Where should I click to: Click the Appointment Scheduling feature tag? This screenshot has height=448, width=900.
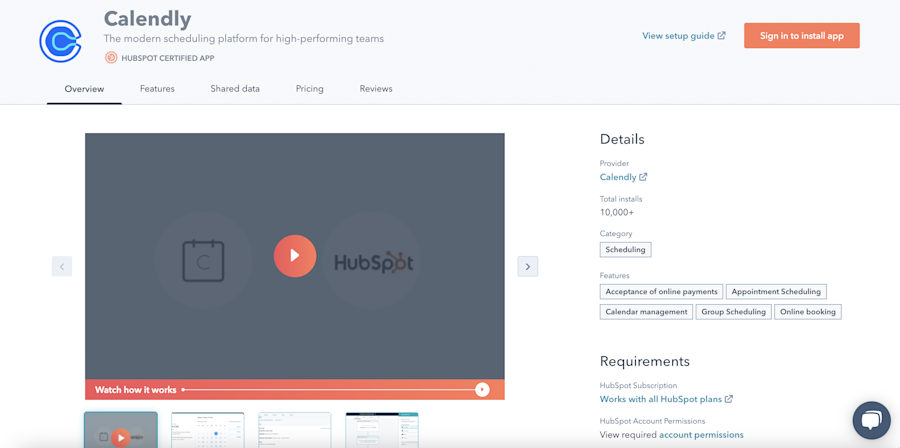777,291
